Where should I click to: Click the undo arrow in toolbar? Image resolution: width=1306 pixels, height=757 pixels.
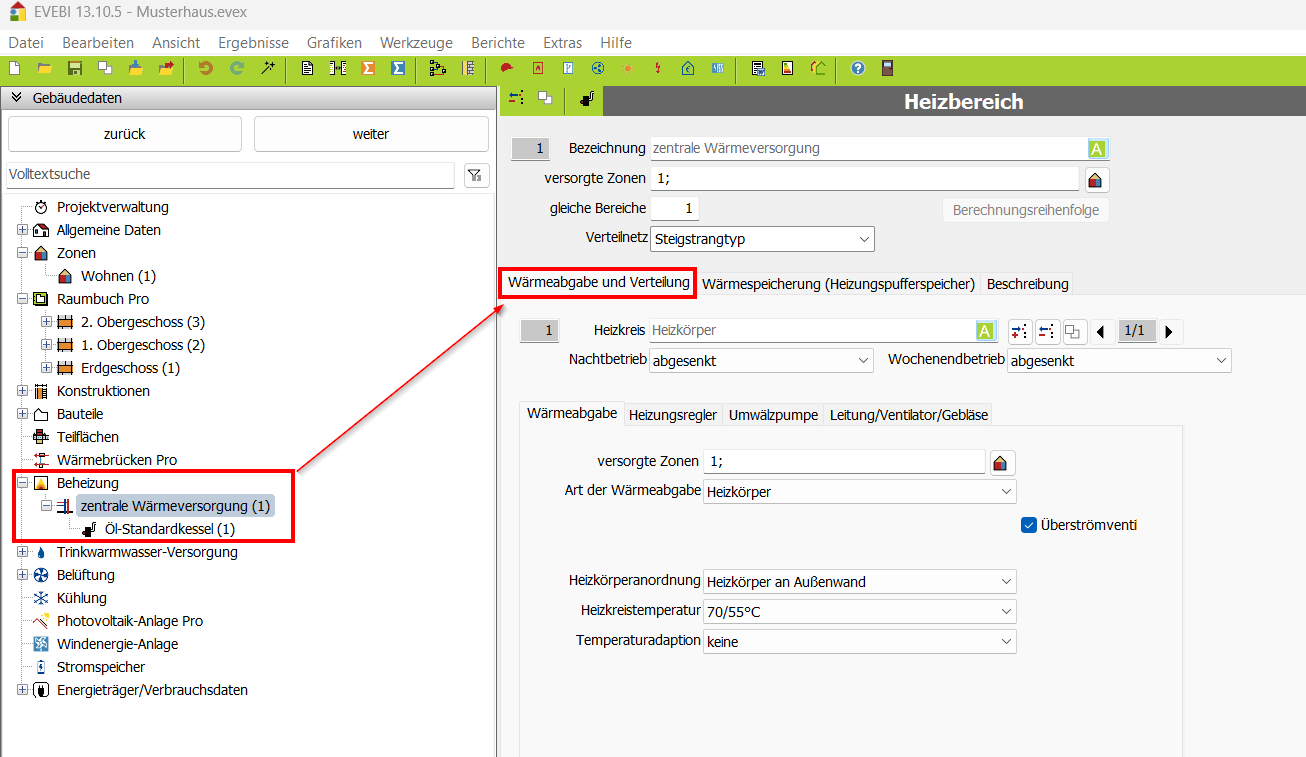point(205,69)
